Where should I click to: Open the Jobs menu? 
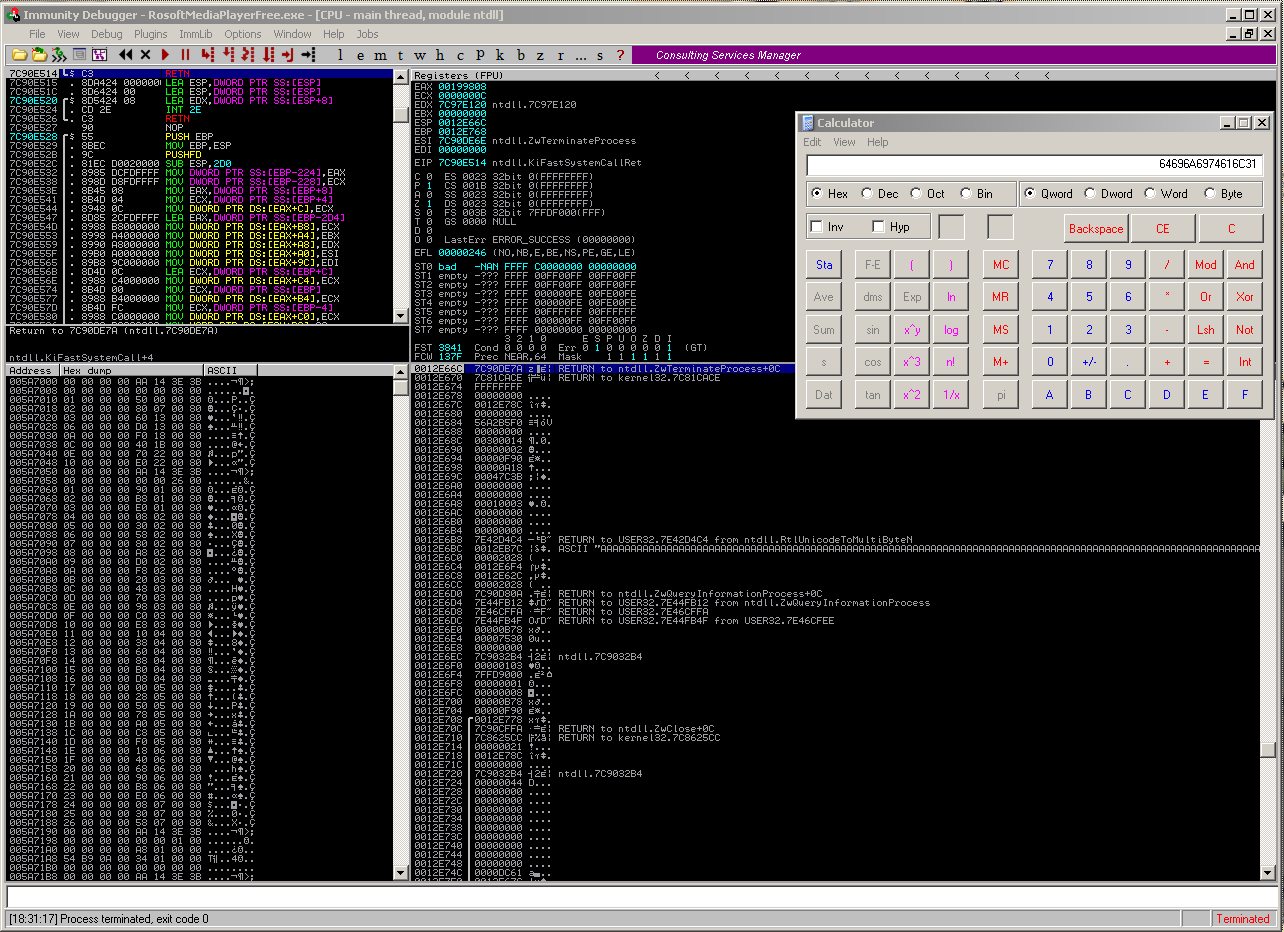(x=367, y=34)
